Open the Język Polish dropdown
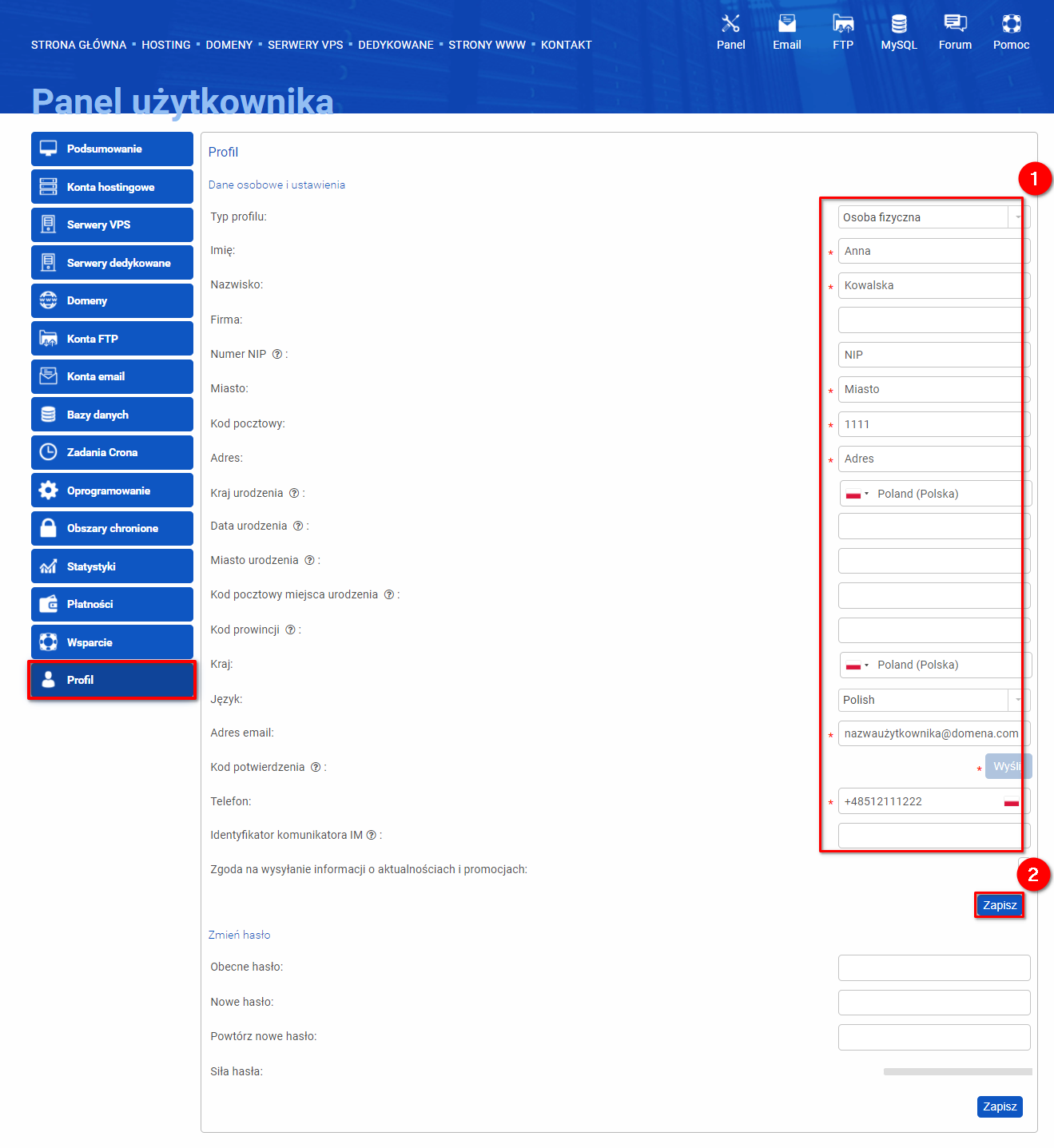The image size is (1054, 1148). tap(934, 700)
